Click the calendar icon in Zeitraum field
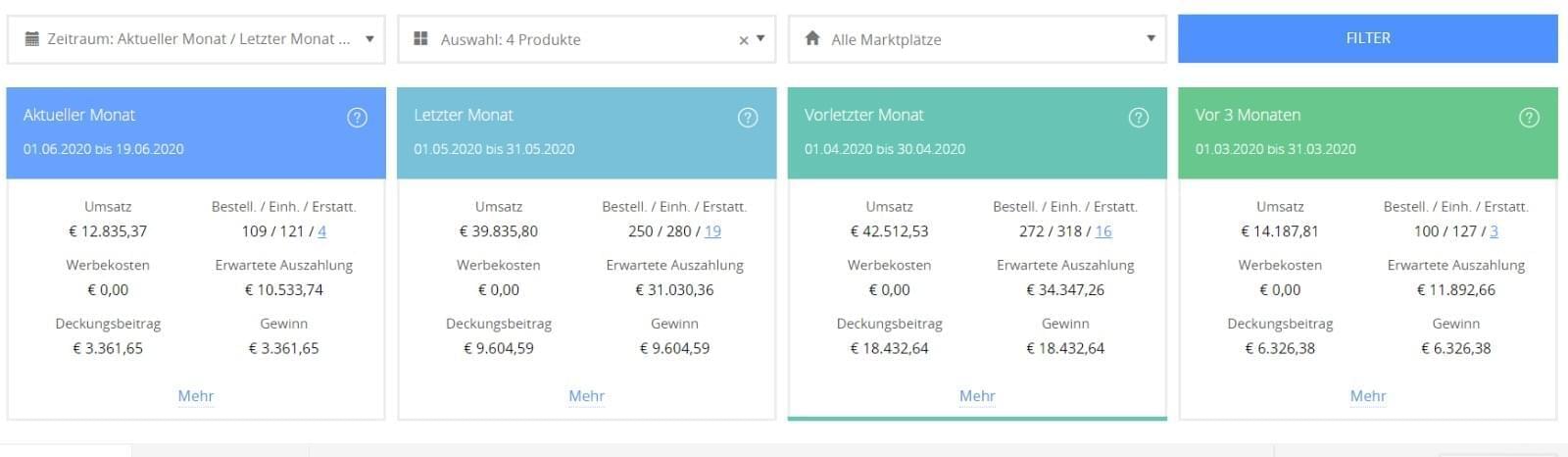Viewport: 1568px width, 457px height. (31, 39)
